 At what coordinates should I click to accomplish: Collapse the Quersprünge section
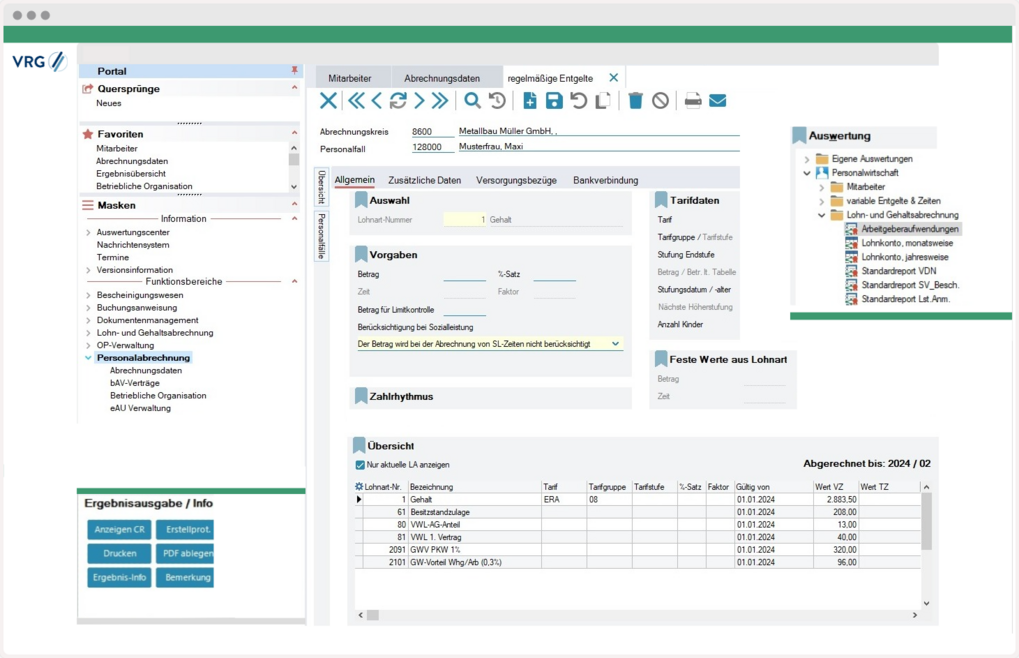tap(294, 88)
